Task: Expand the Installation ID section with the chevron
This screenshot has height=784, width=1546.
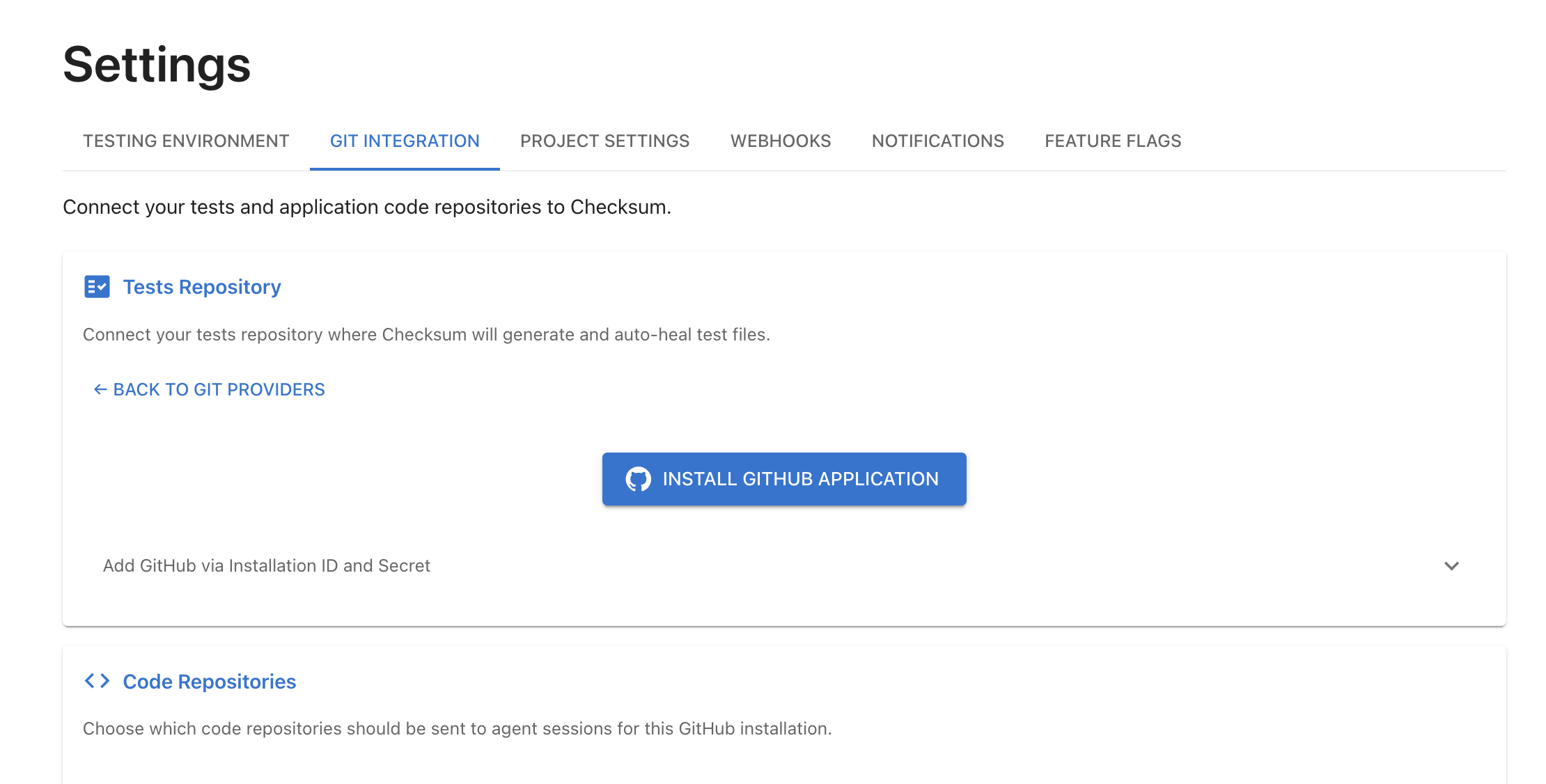Action: [1451, 565]
